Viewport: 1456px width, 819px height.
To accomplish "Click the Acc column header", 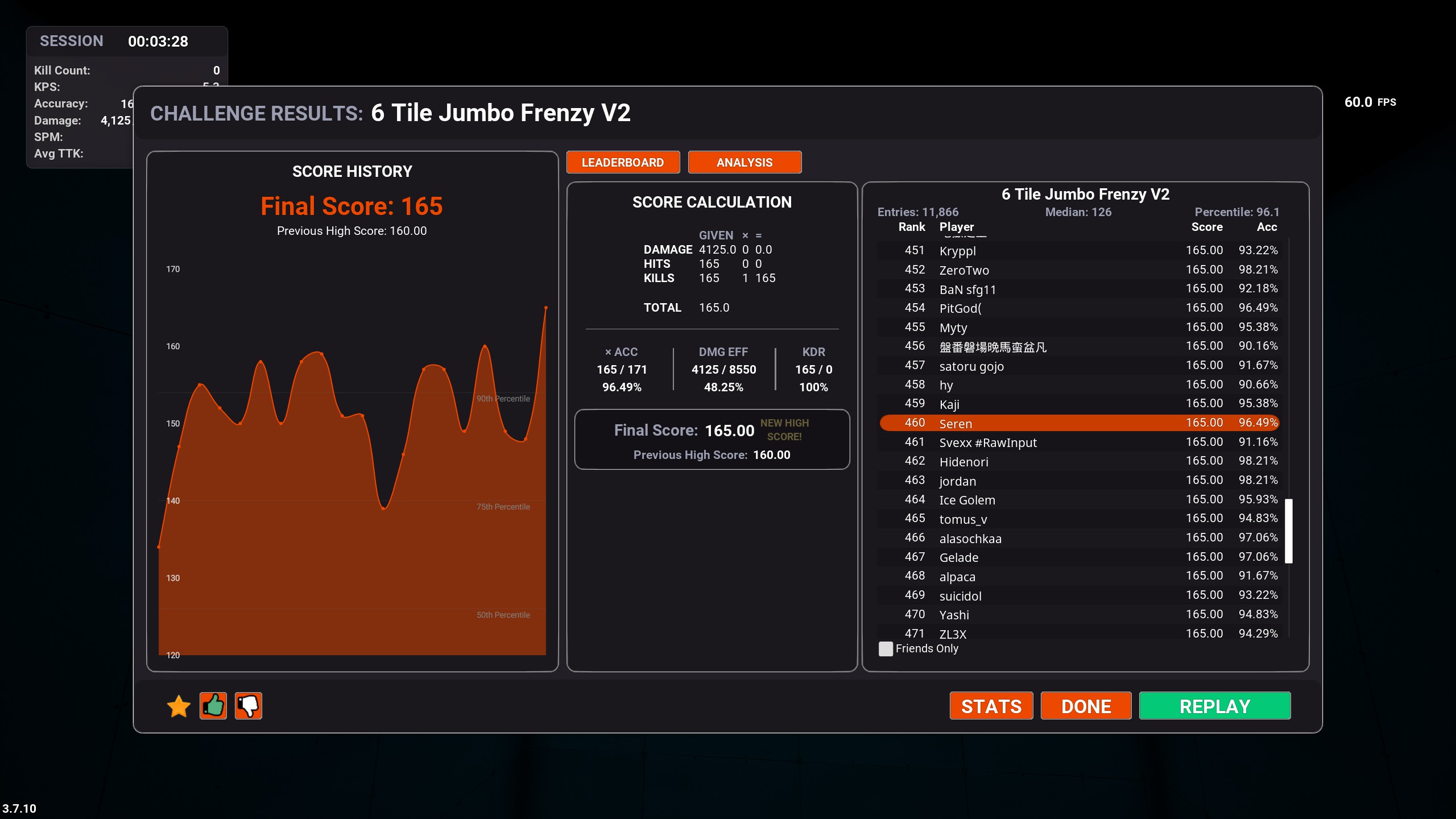I will click(1267, 227).
